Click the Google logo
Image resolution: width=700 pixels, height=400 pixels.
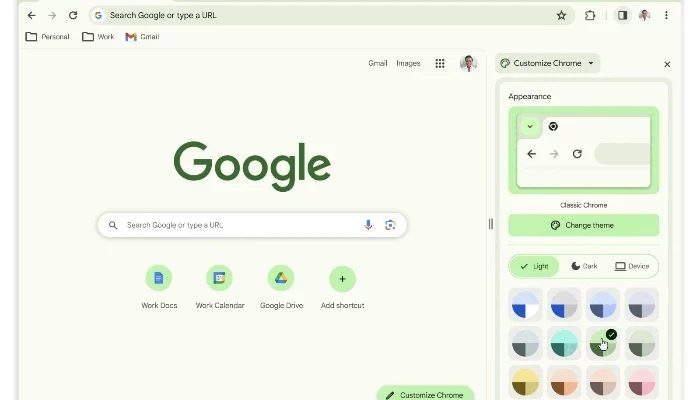point(252,166)
